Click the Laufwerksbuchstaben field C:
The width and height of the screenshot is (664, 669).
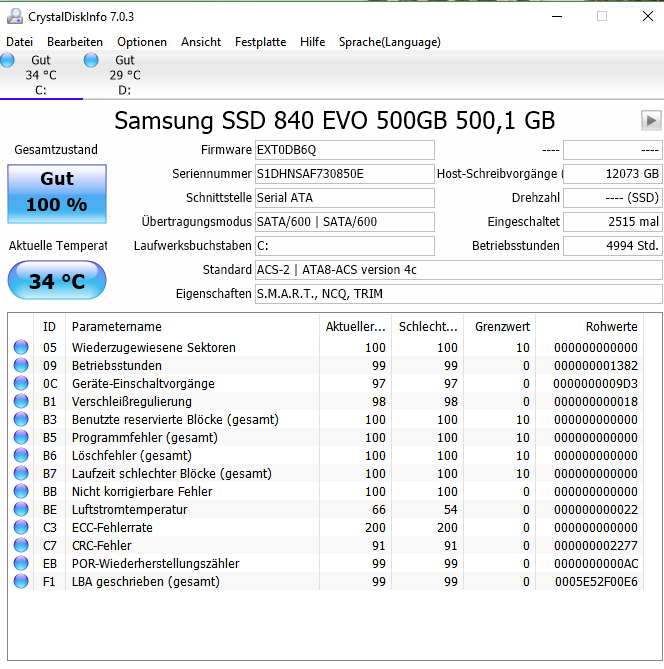coord(345,246)
